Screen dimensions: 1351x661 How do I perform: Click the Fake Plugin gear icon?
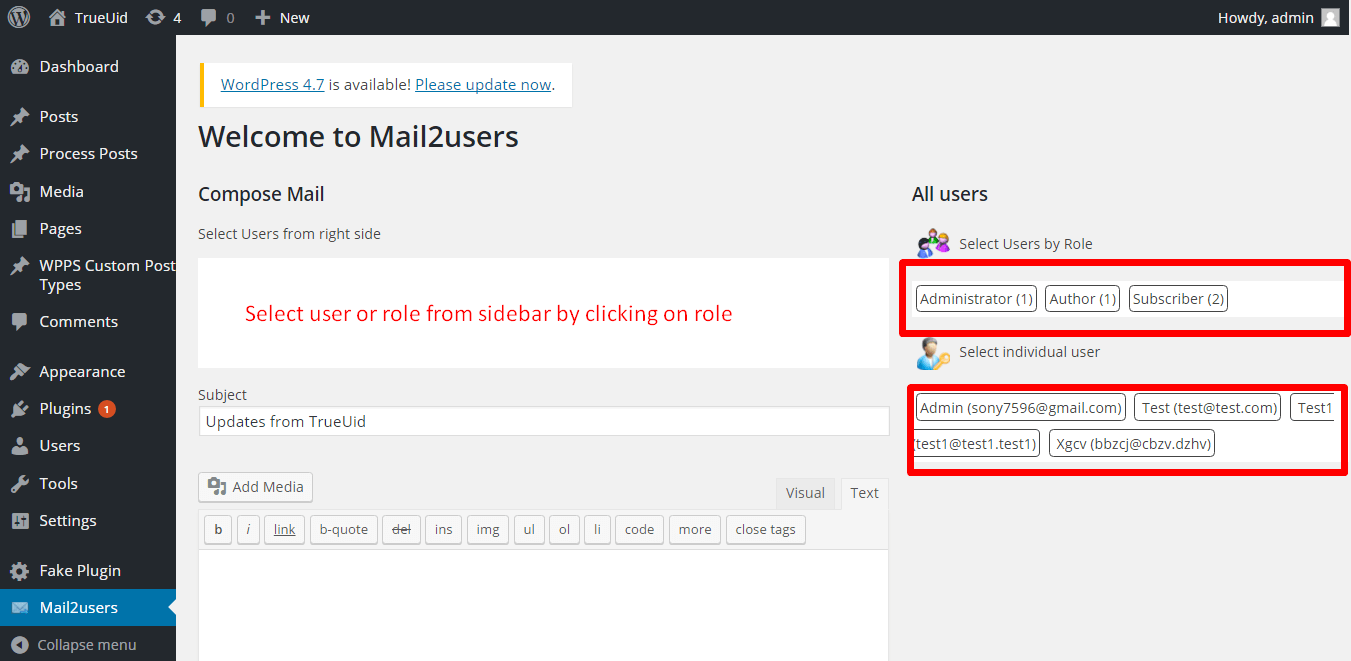tap(19, 571)
